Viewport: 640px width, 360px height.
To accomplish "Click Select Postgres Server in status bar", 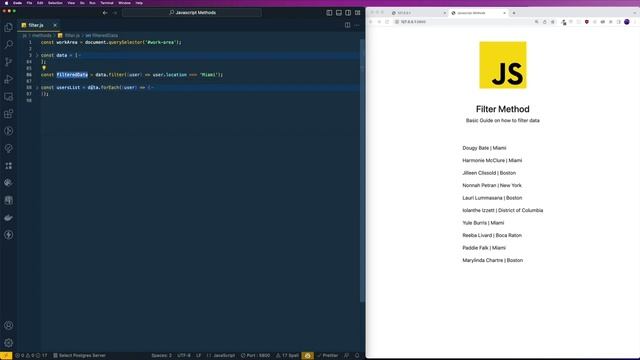I will [80, 356].
